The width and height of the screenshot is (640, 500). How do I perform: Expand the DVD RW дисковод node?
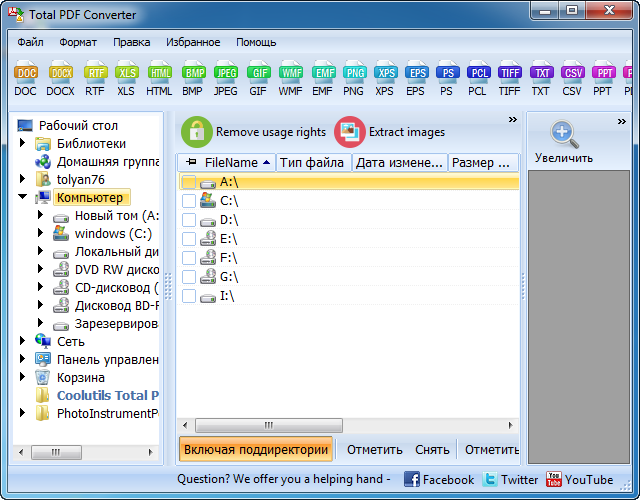40,269
